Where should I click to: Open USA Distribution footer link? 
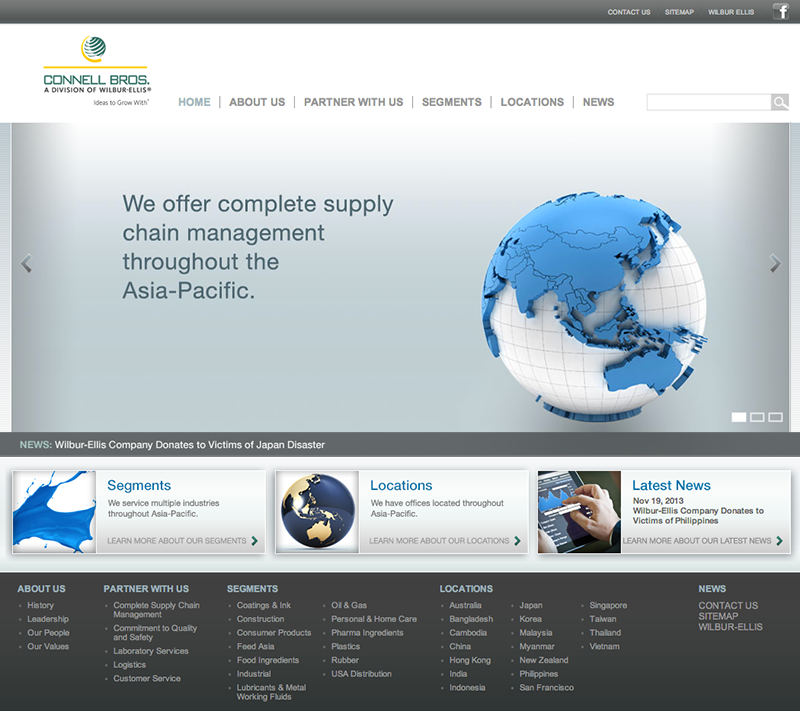click(x=362, y=674)
